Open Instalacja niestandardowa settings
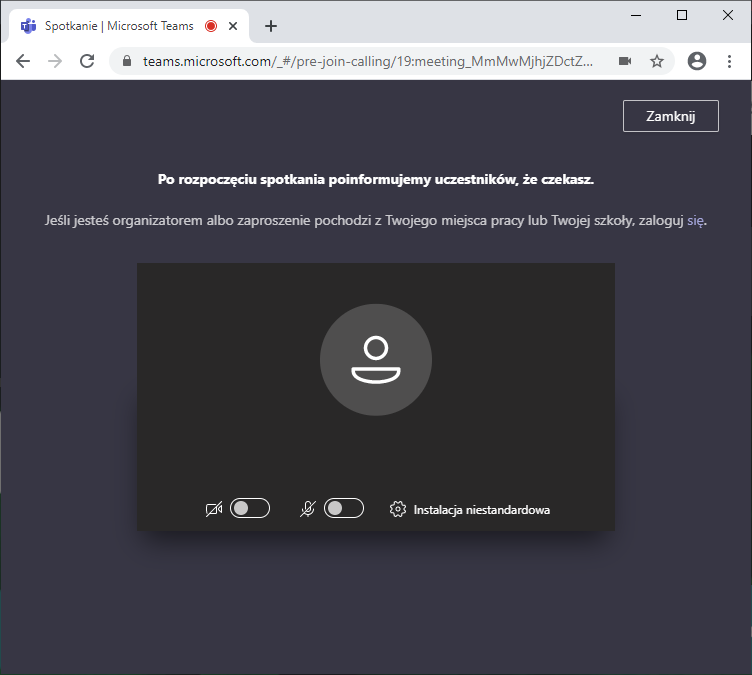 point(482,509)
